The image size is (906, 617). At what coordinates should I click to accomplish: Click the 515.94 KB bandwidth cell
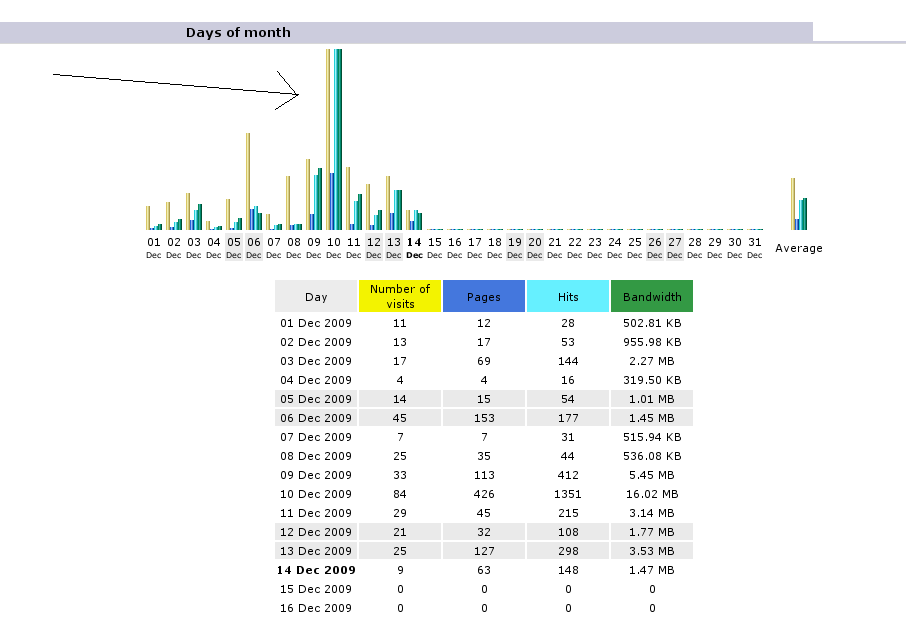[652, 437]
